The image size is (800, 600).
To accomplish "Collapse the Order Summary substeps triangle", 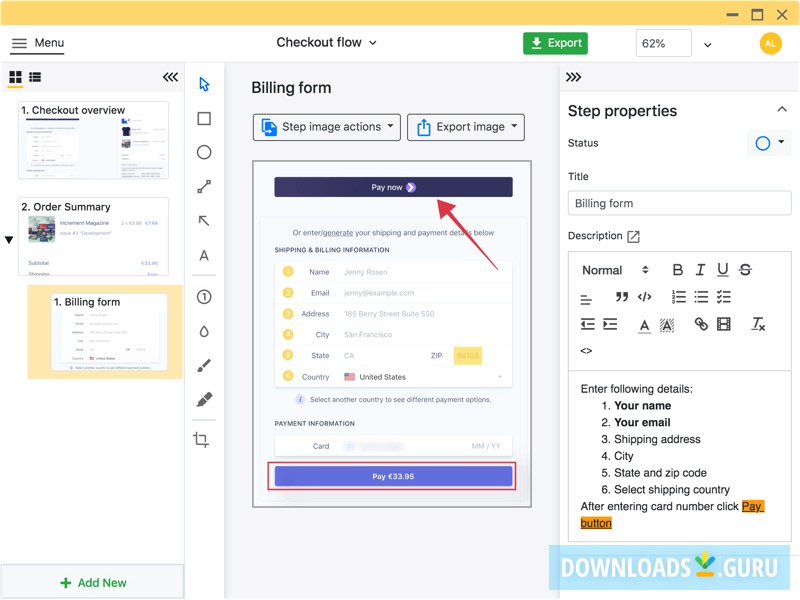I will 9,239.
